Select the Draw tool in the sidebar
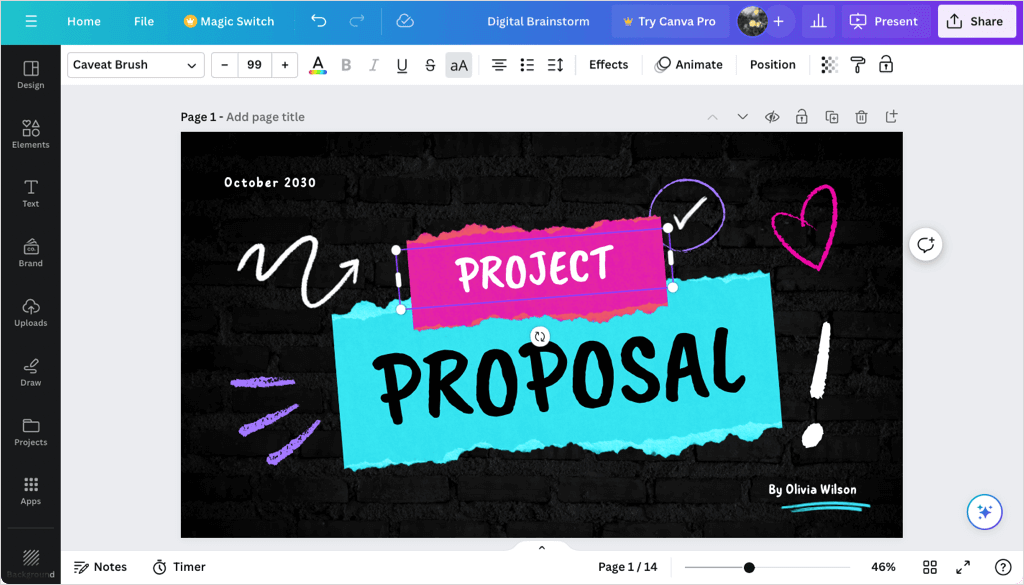The image size is (1024, 585). point(30,372)
